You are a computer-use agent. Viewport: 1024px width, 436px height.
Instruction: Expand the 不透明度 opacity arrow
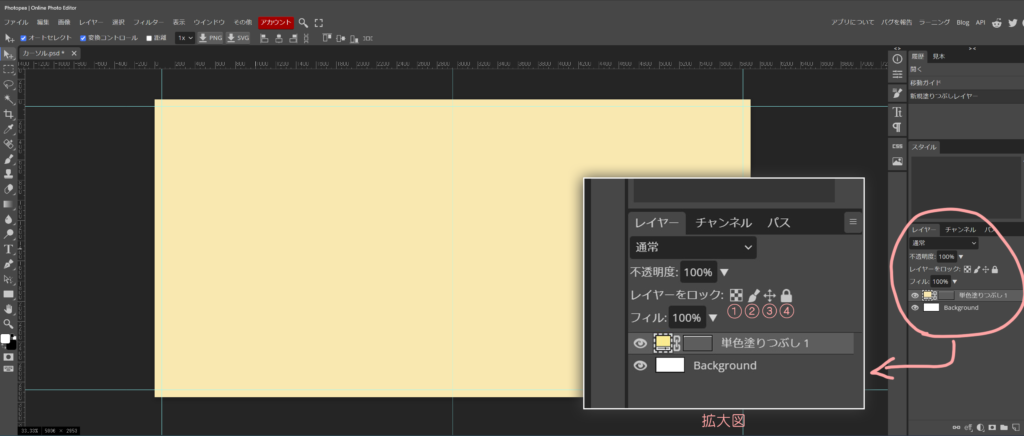[962, 257]
